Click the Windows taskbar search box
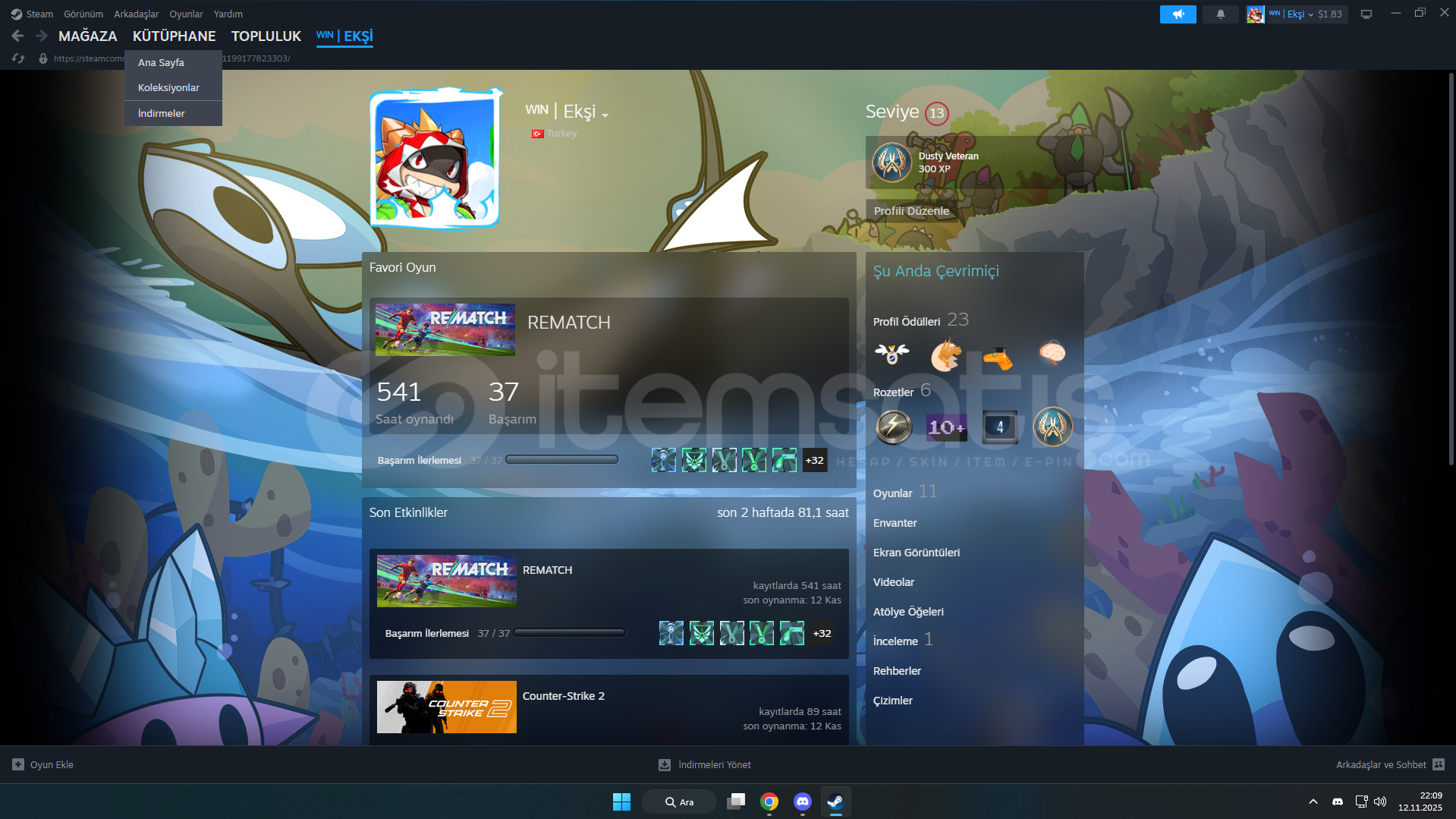The image size is (1456, 819). [x=679, y=802]
